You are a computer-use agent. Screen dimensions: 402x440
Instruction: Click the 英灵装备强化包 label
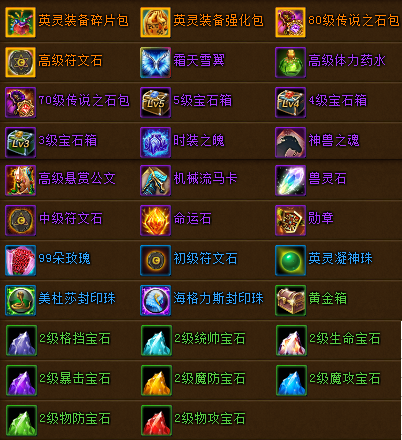point(218,21)
